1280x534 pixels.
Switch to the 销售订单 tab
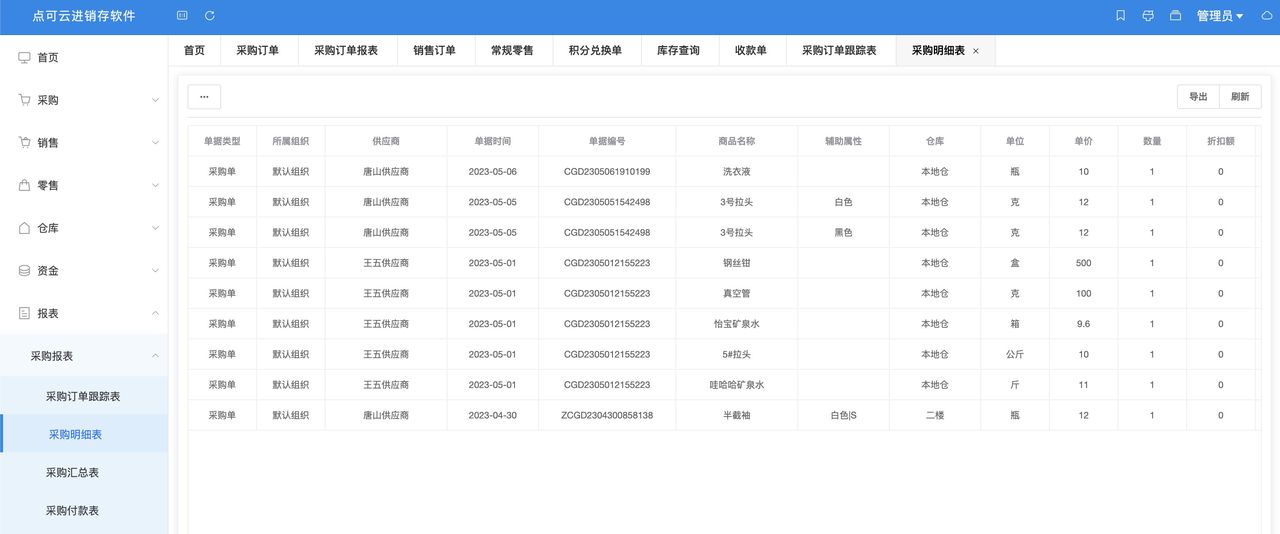pyautogui.click(x=435, y=50)
